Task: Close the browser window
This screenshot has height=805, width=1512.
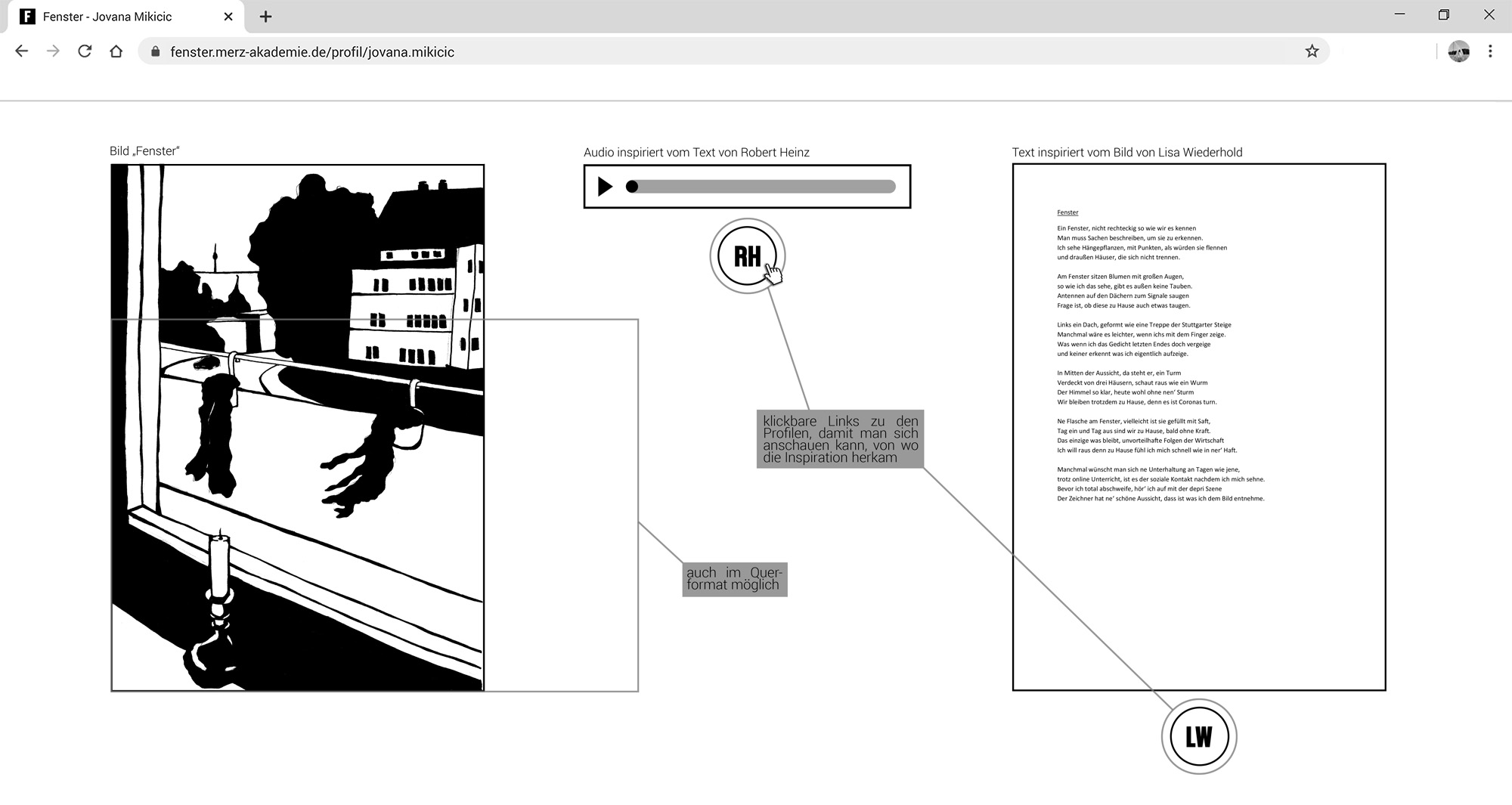Action: pyautogui.click(x=1489, y=14)
